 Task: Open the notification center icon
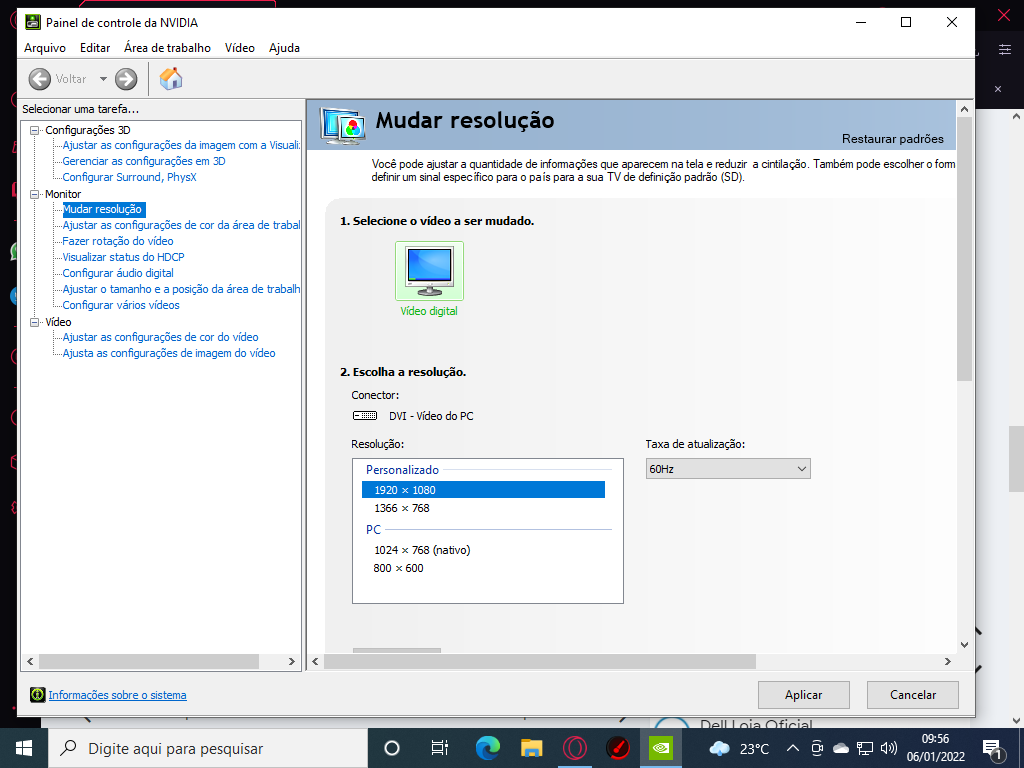click(x=992, y=749)
